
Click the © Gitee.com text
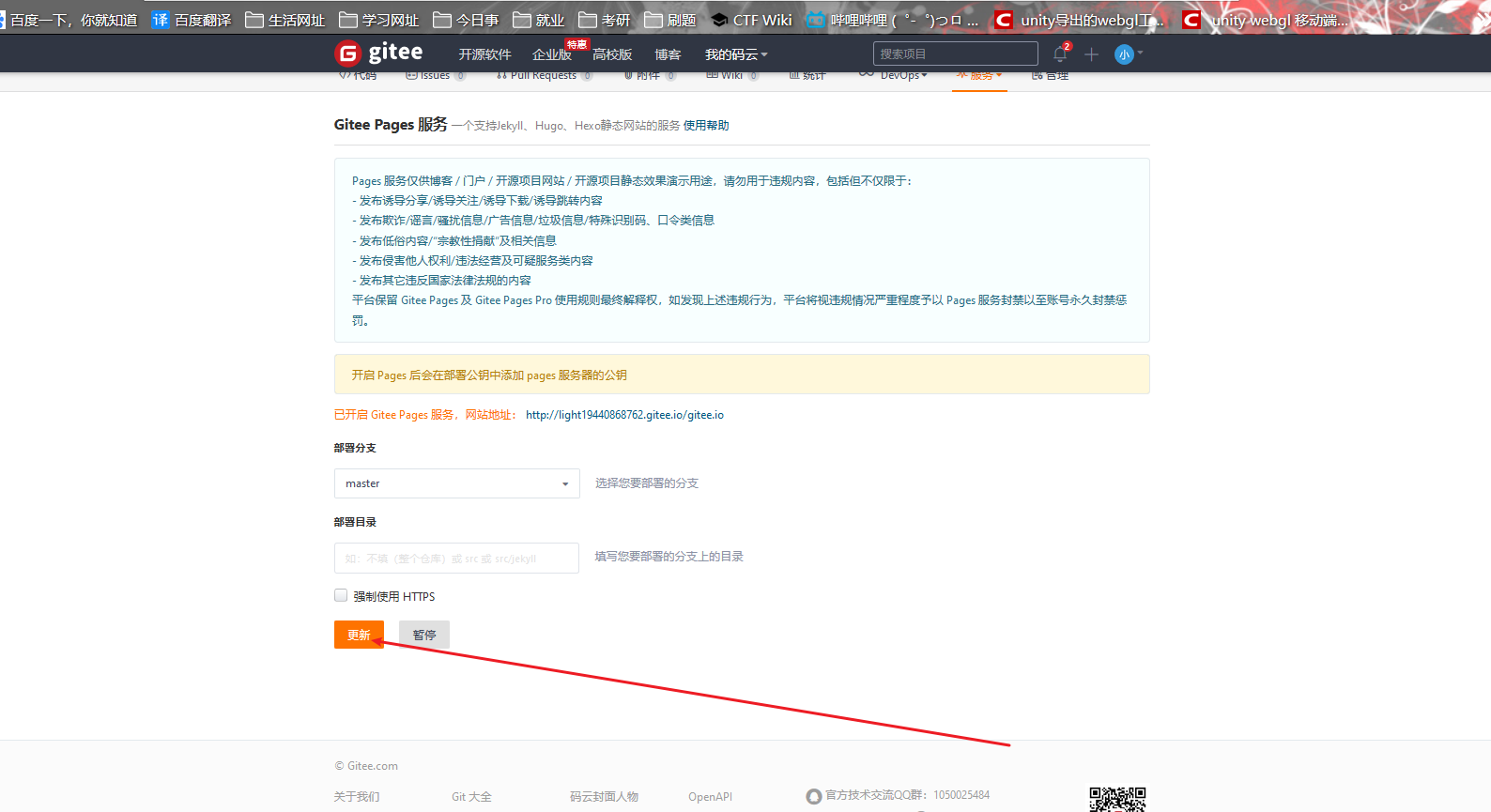(x=366, y=766)
